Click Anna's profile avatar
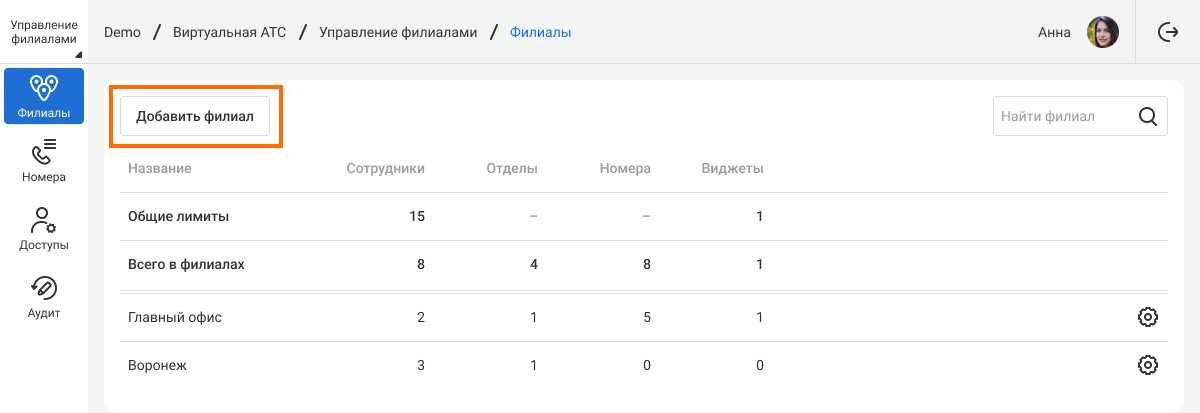Viewport: 1200px width, 413px height. click(x=1102, y=32)
